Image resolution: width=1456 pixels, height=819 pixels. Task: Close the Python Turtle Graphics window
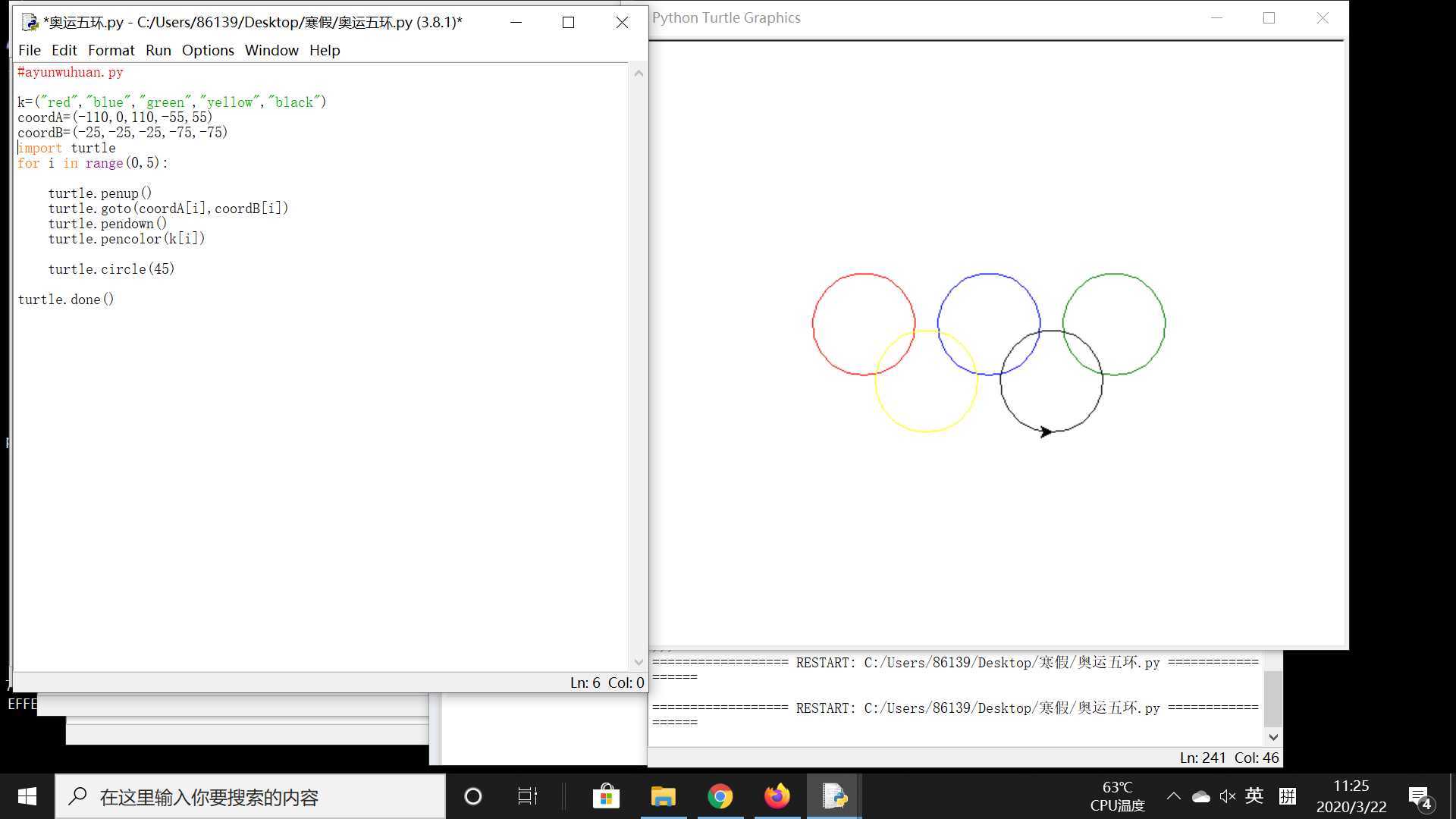coord(1323,17)
